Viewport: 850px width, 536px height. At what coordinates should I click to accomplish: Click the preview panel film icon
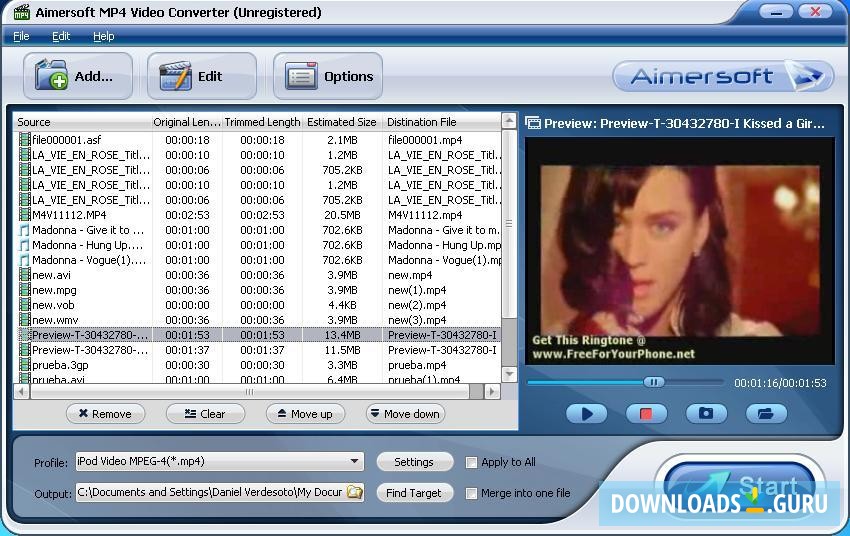pyautogui.click(x=533, y=124)
